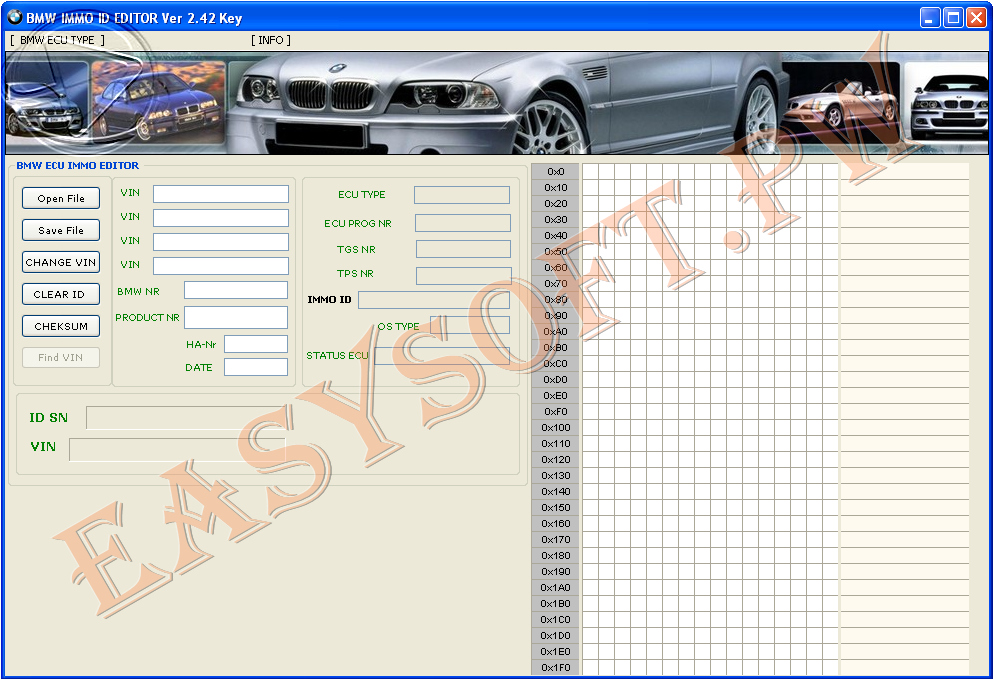Select hex row header 0x140
Image resolution: width=993 pixels, height=679 pixels.
(x=555, y=492)
